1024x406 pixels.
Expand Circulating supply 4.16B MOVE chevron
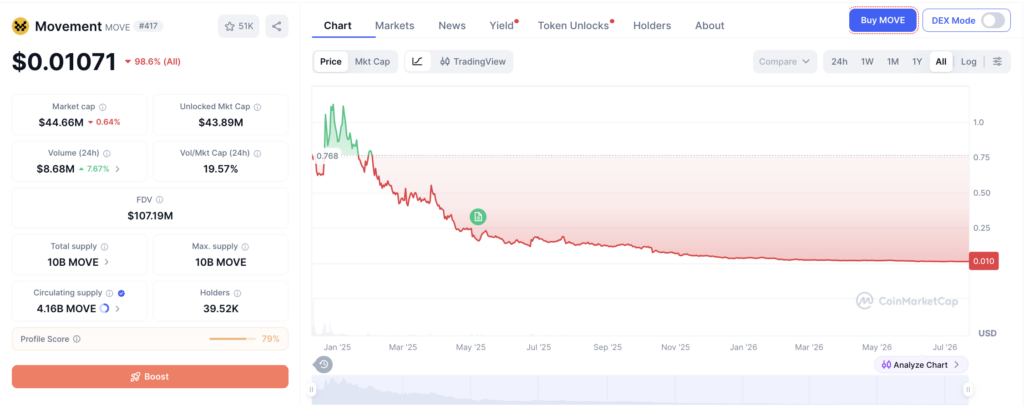(118, 309)
